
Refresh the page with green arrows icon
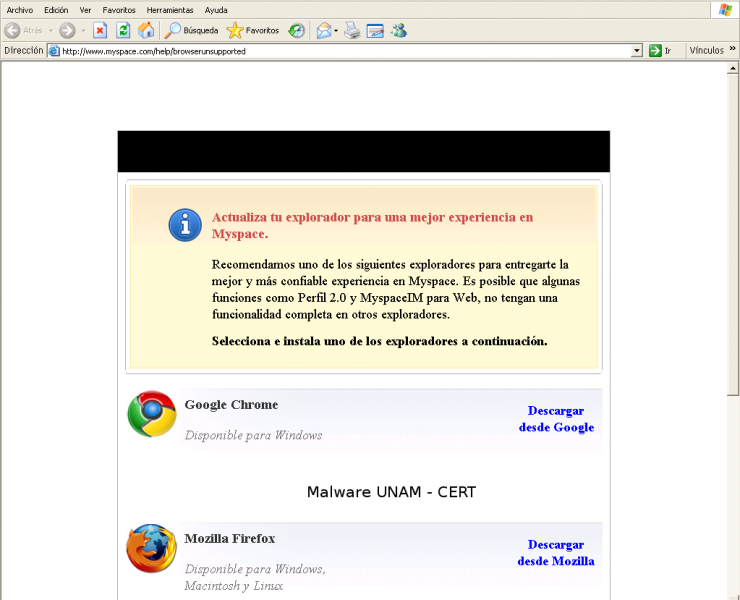tap(123, 31)
